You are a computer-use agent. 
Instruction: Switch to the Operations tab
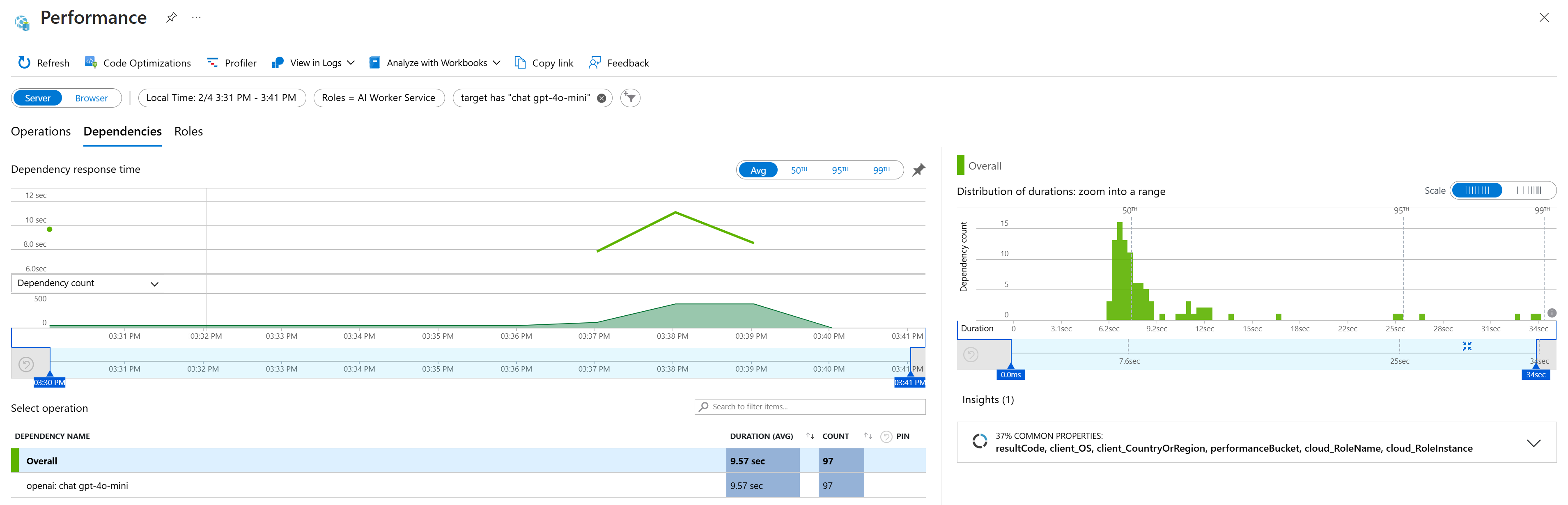click(41, 131)
